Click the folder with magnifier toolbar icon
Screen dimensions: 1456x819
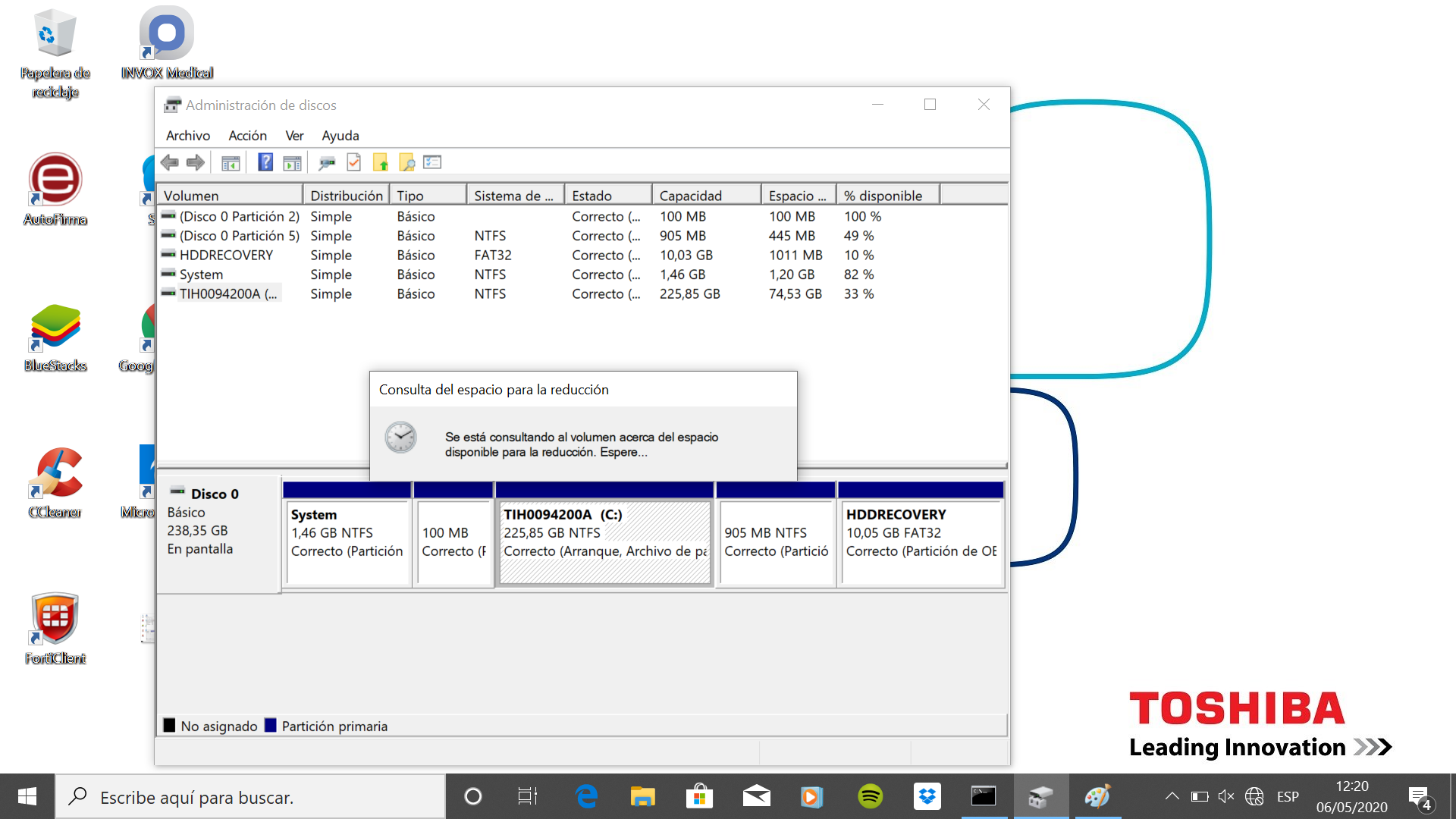pyautogui.click(x=407, y=162)
